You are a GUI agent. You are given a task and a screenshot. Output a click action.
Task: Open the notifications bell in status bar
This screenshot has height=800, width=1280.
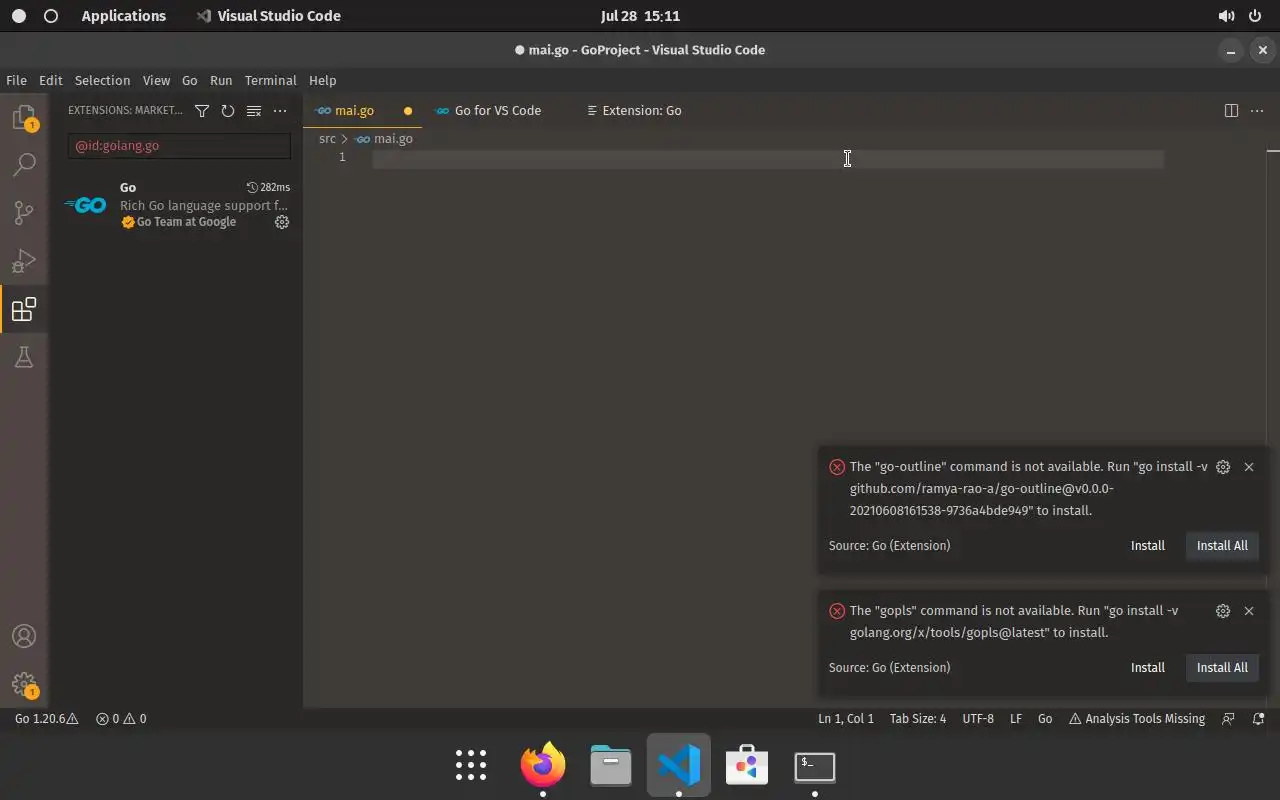click(1259, 719)
